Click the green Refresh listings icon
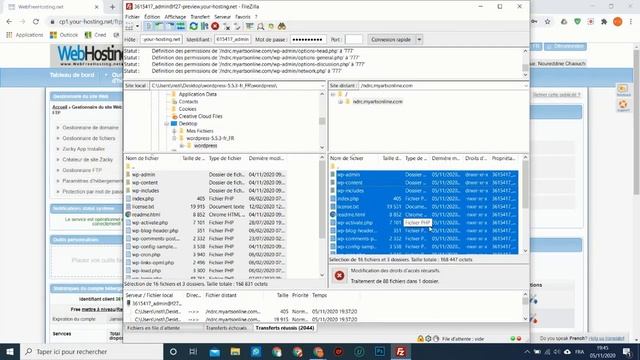Viewport: 640px width, 360px height. tap(193, 27)
